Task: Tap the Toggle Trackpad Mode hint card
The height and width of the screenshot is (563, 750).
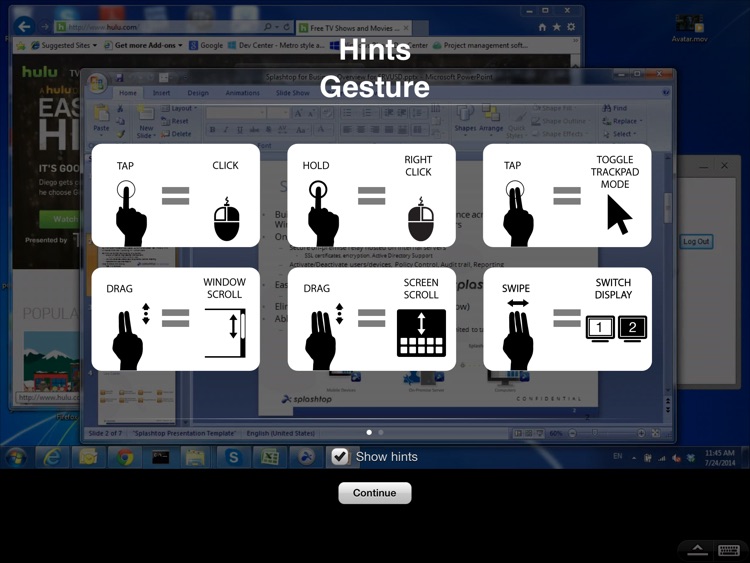Action: [567, 195]
